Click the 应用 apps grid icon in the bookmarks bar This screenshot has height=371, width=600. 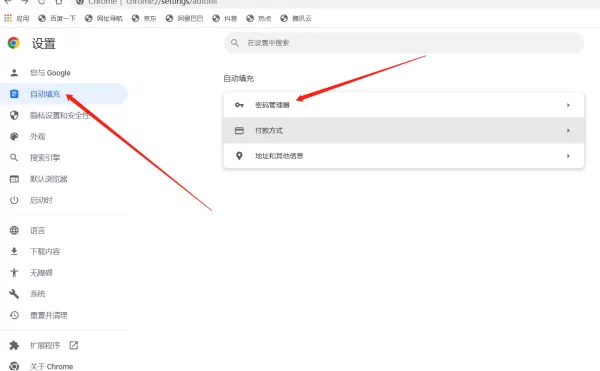click(8, 18)
